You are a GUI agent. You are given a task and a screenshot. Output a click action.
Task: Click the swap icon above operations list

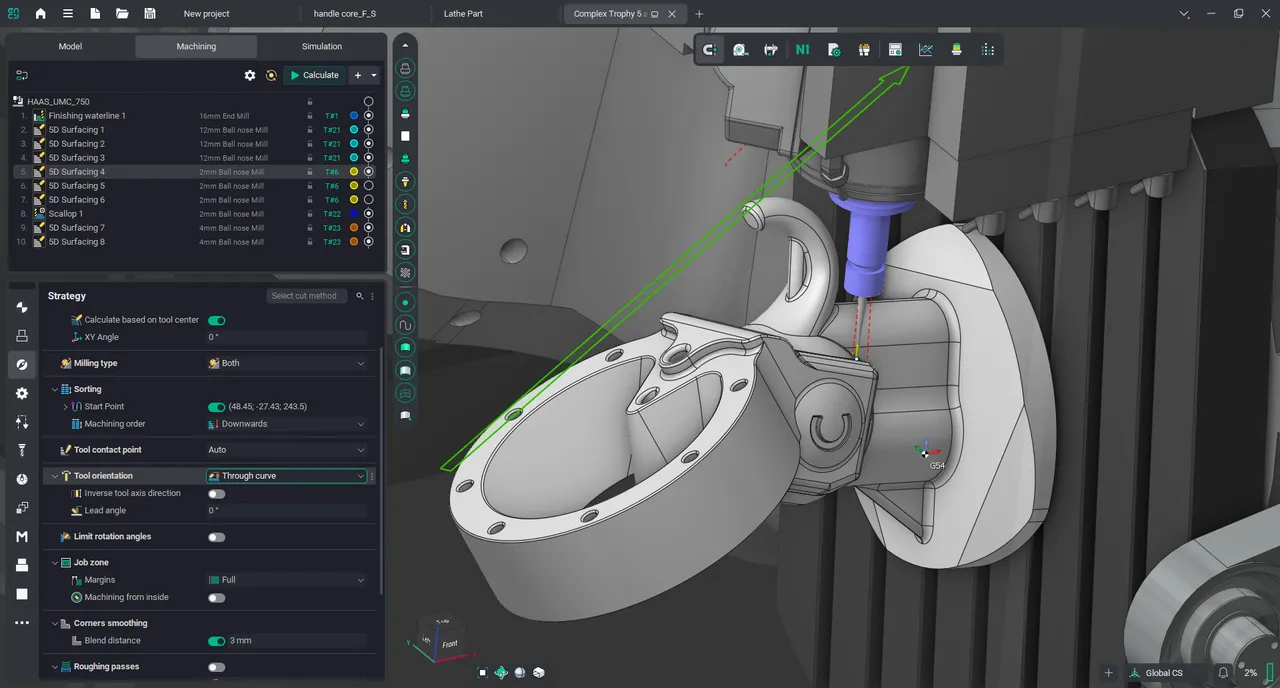(22, 75)
